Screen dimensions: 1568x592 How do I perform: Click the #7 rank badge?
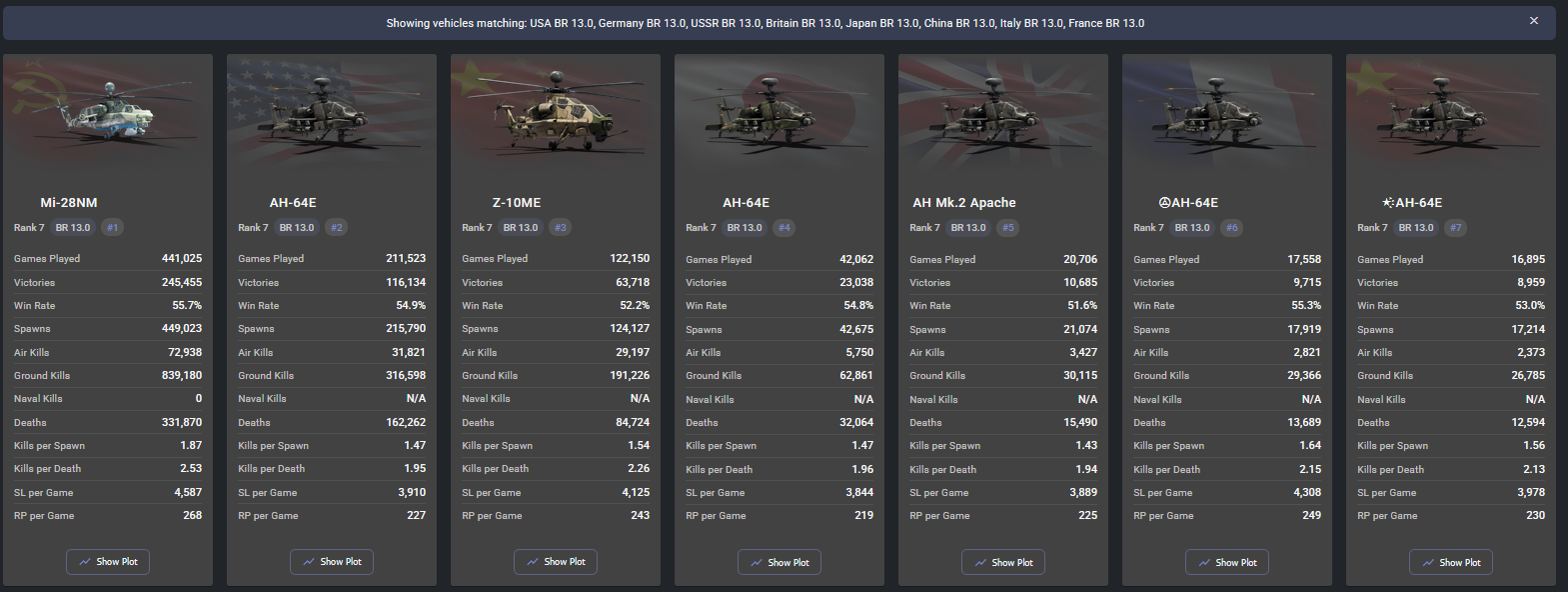coord(1455,228)
